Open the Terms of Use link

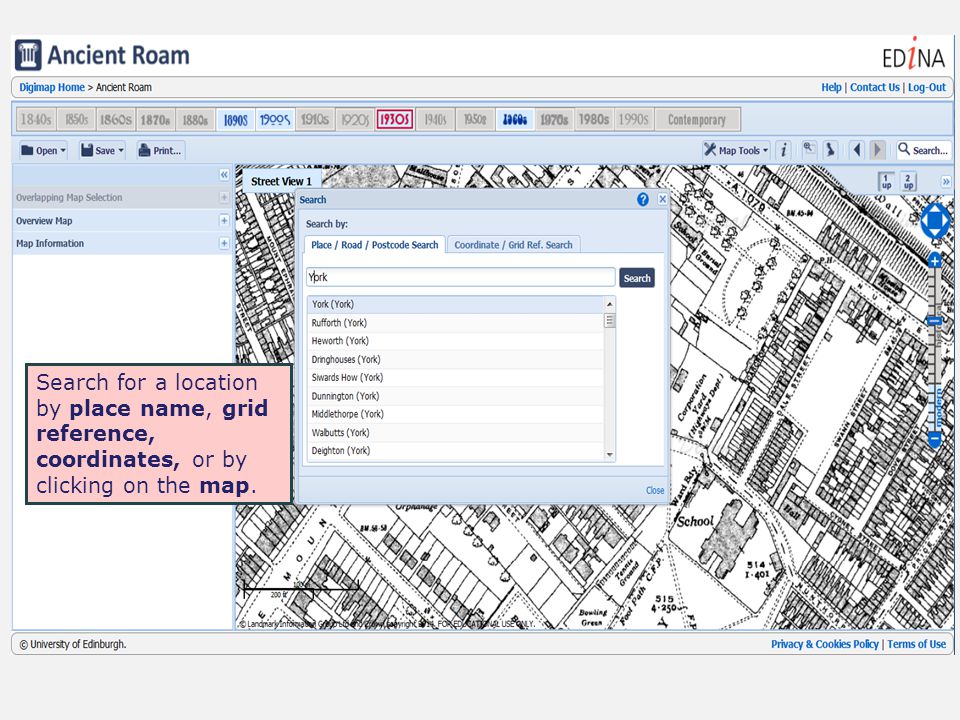[917, 644]
